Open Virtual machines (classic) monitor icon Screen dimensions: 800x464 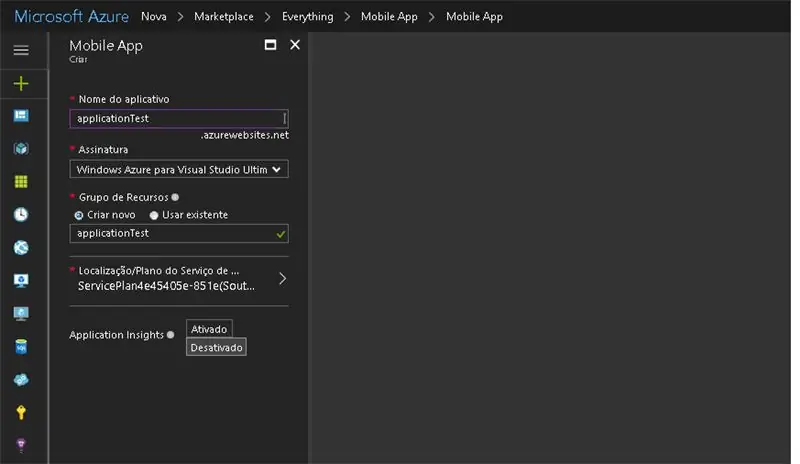[x=21, y=281]
